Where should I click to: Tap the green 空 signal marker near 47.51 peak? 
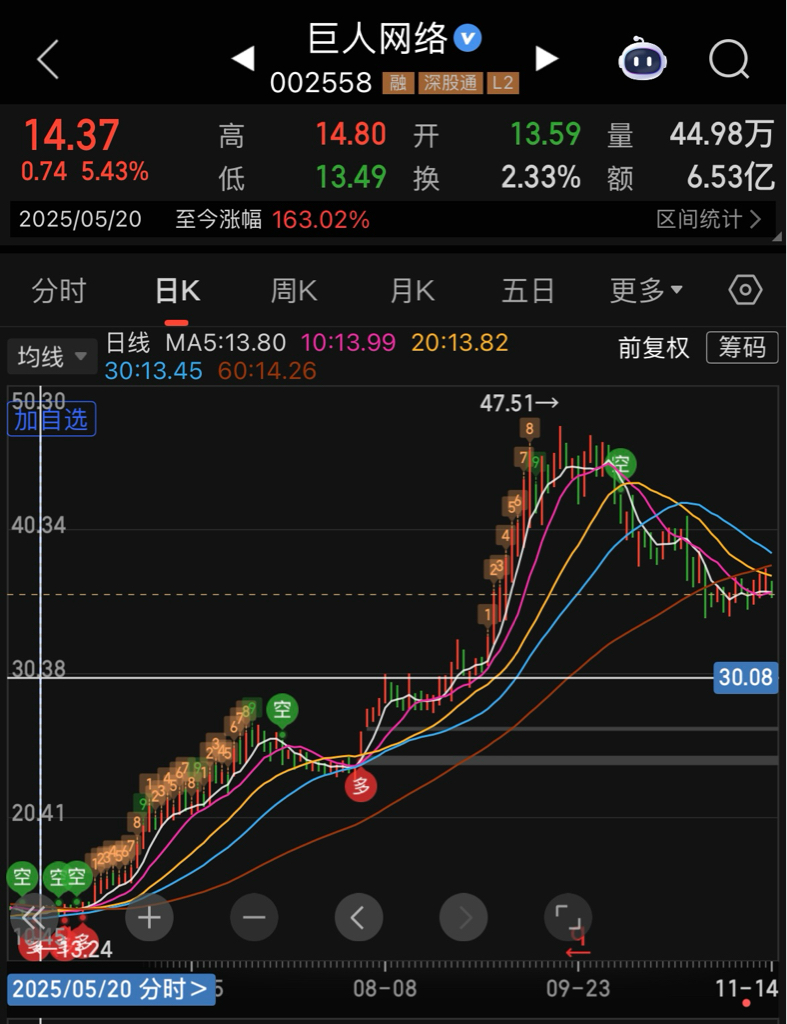point(620,464)
